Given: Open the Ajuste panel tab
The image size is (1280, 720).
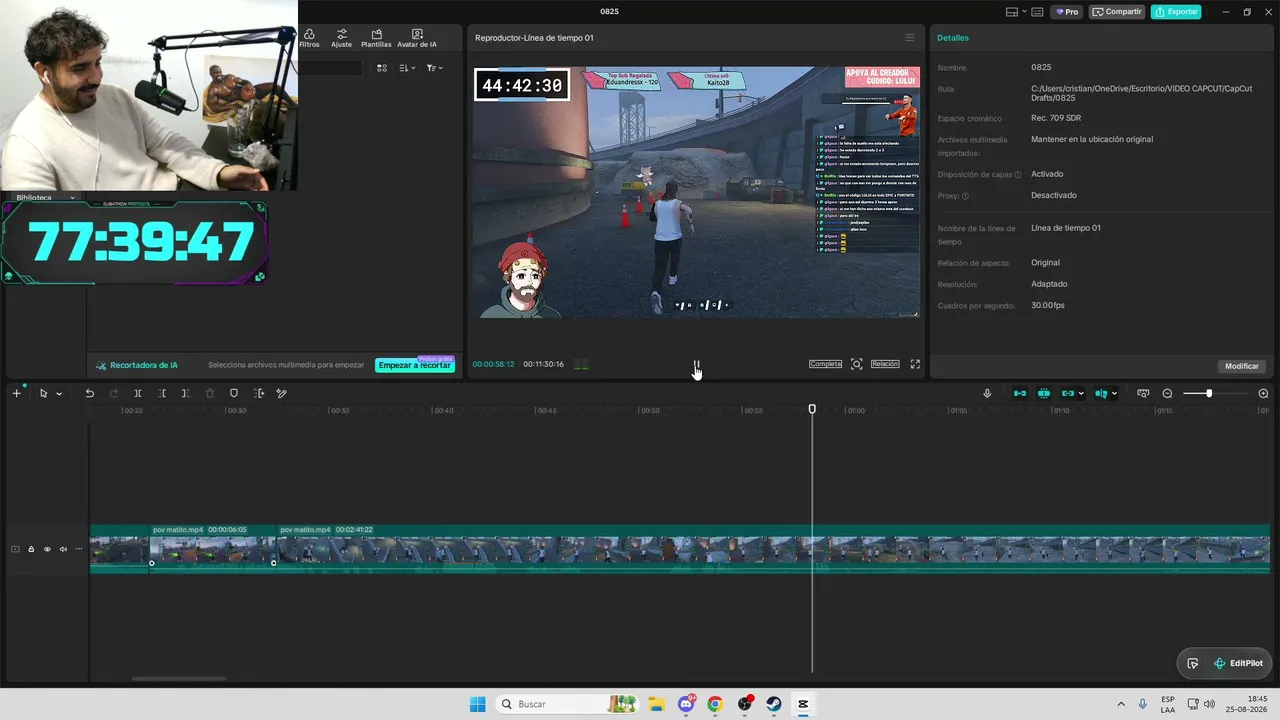Looking at the screenshot, I should tap(341, 38).
